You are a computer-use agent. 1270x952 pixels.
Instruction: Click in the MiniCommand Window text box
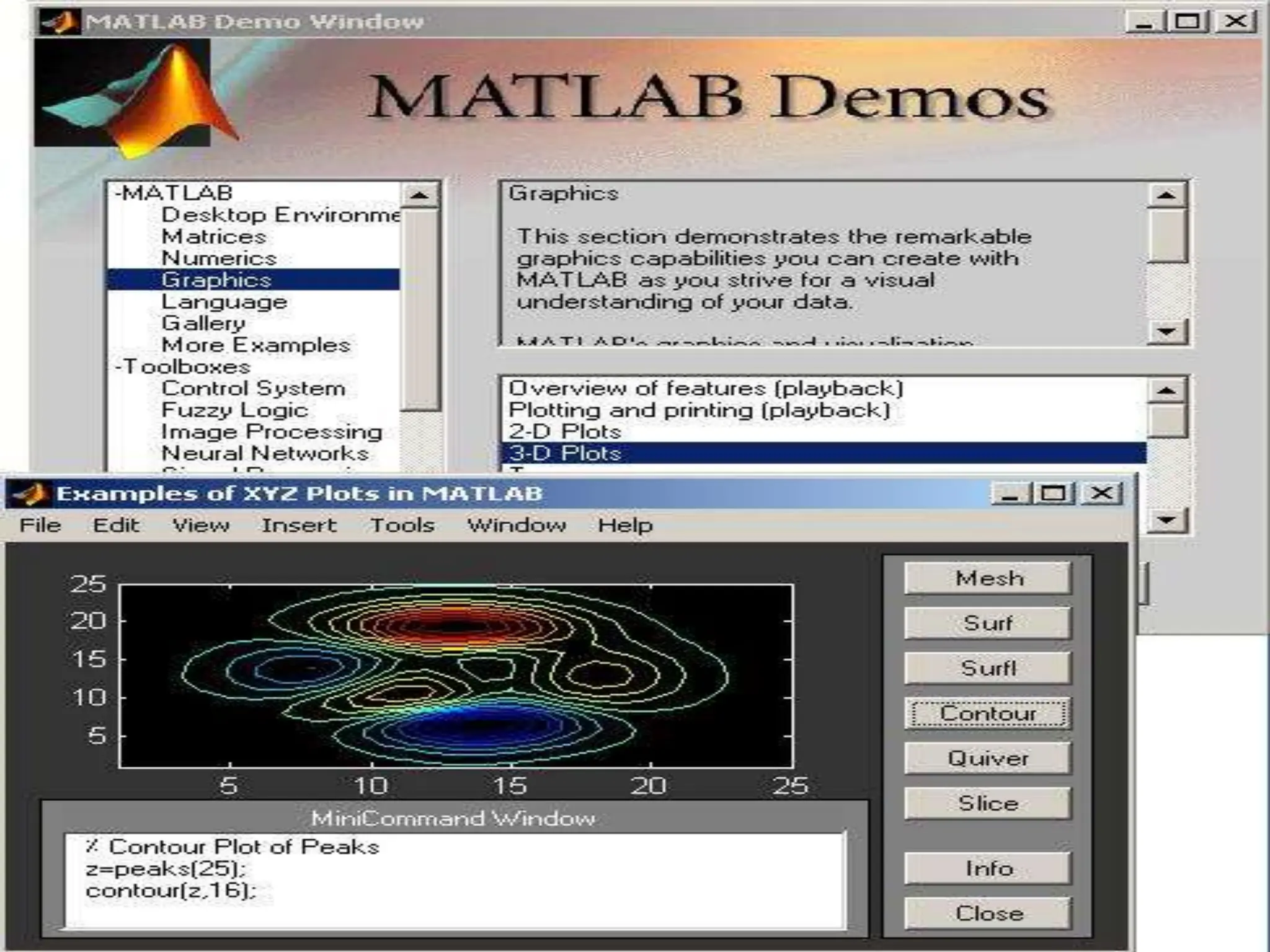pos(455,880)
